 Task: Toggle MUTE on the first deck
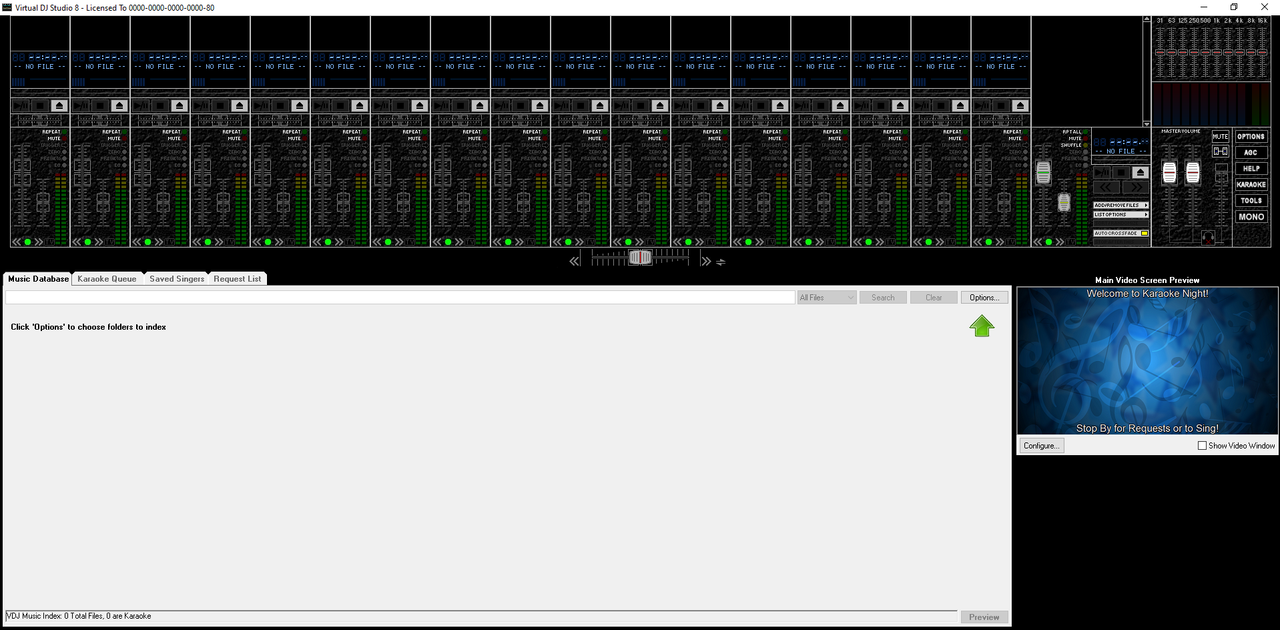tap(58, 138)
